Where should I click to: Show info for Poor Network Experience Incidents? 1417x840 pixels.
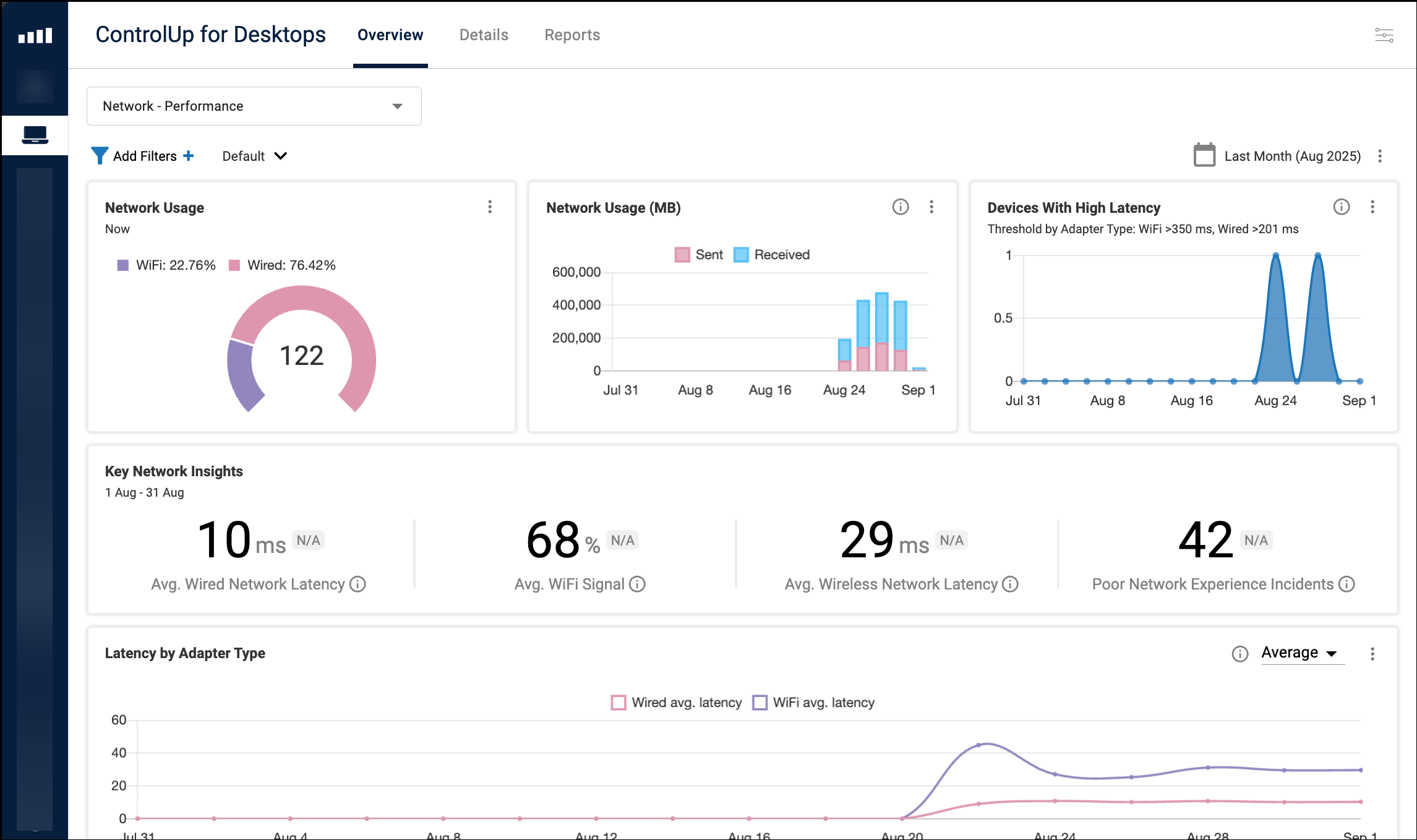(x=1346, y=584)
